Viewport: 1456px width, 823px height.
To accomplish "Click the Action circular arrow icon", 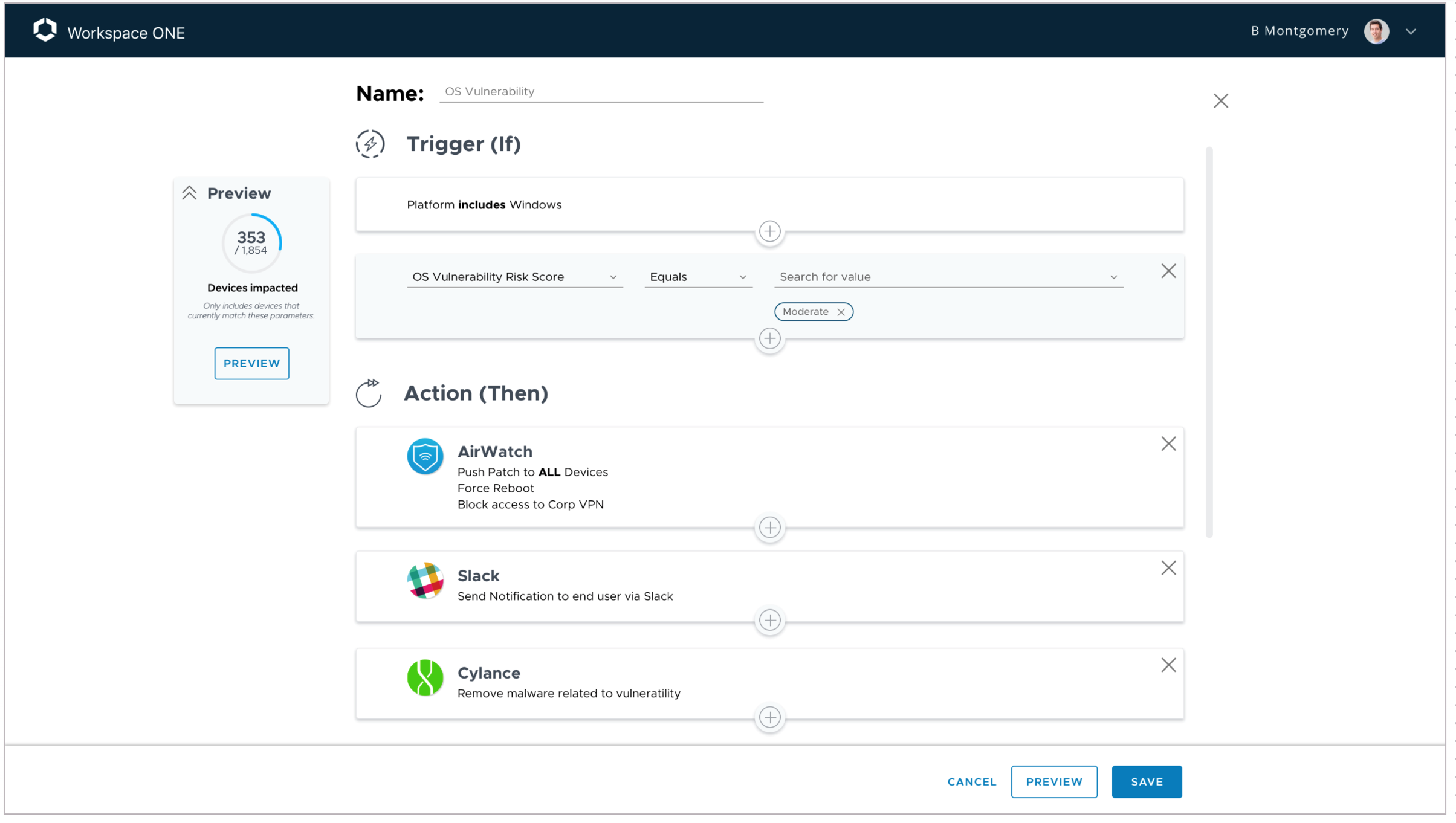I will [x=369, y=393].
